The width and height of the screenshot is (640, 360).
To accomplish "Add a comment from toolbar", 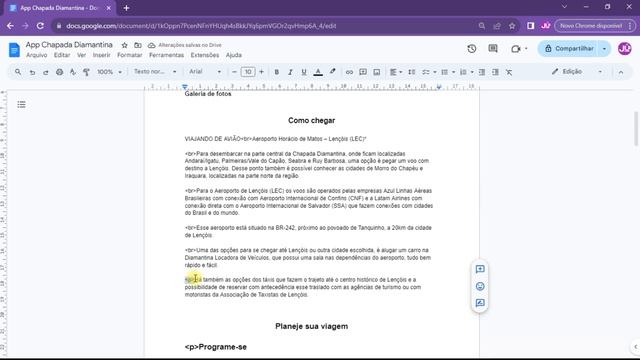I will [x=363, y=72].
